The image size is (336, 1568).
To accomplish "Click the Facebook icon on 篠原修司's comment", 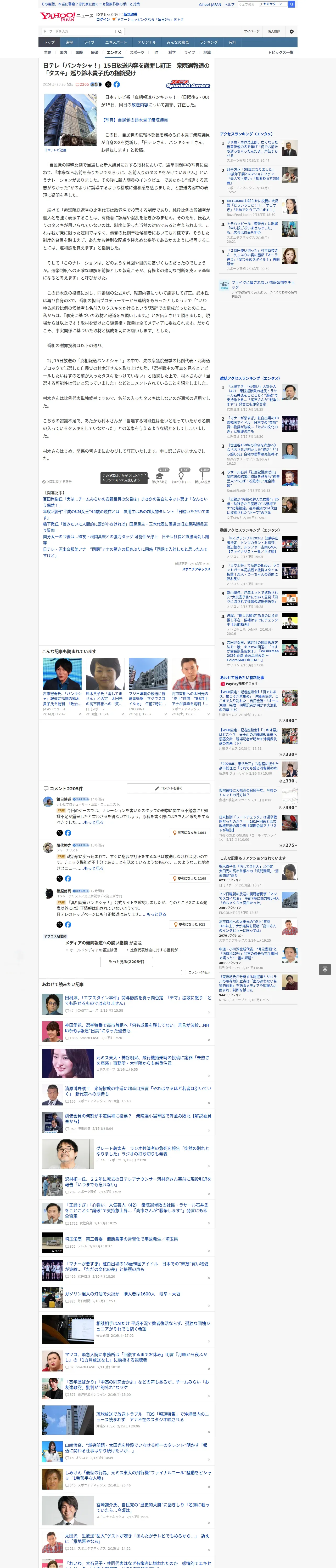I will [x=68, y=924].
